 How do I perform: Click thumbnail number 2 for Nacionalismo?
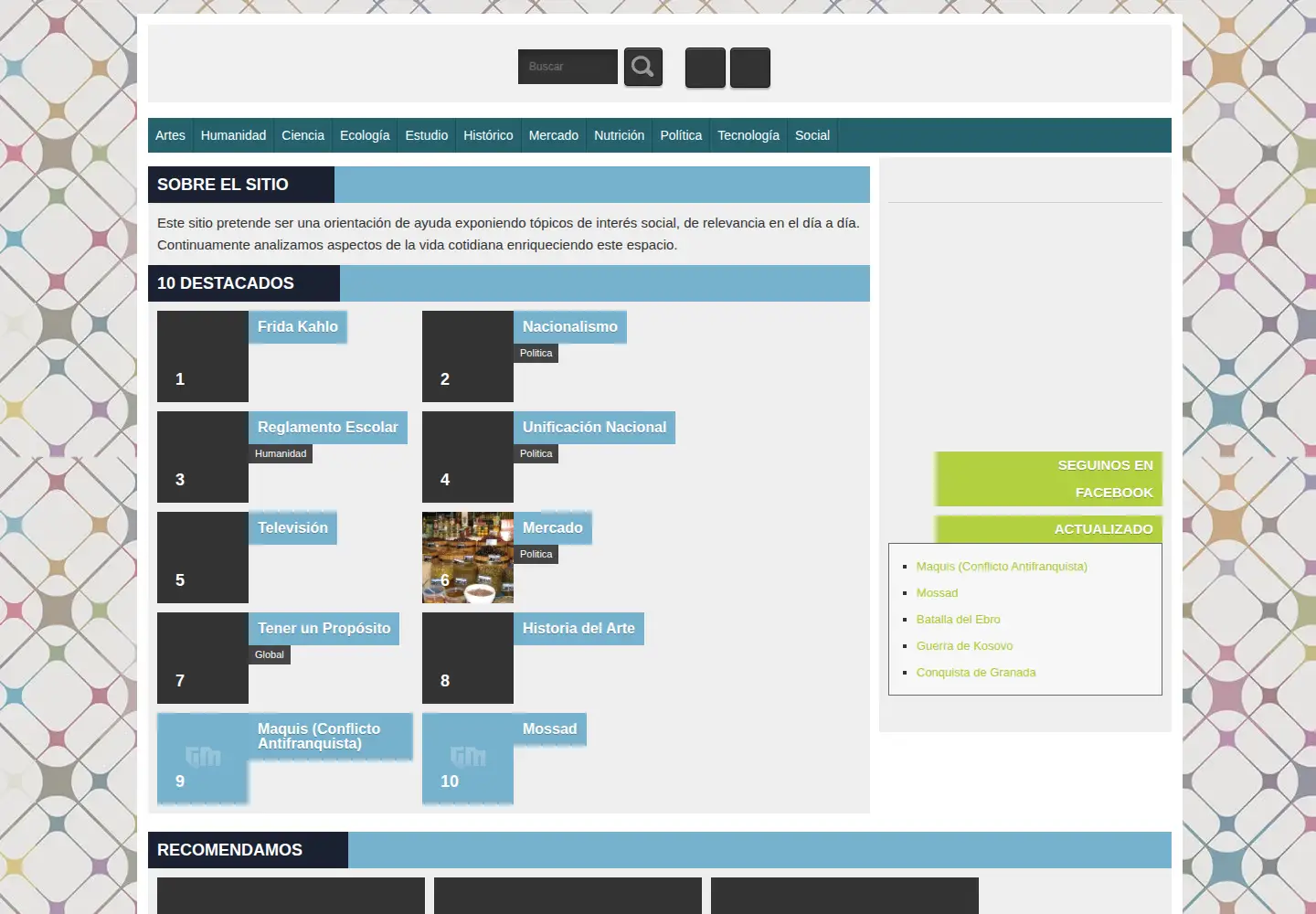click(468, 356)
